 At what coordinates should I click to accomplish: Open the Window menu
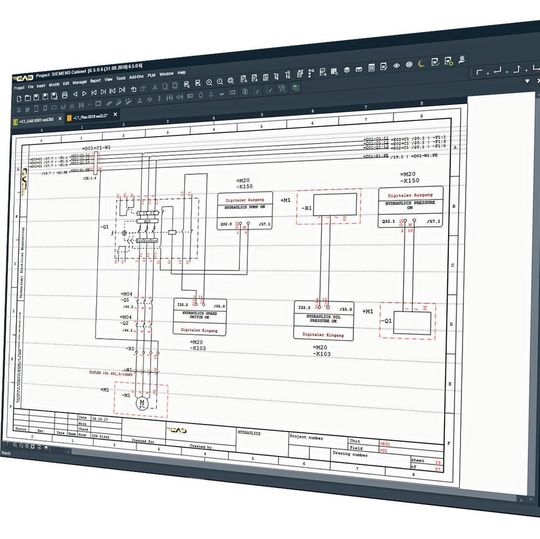point(166,74)
